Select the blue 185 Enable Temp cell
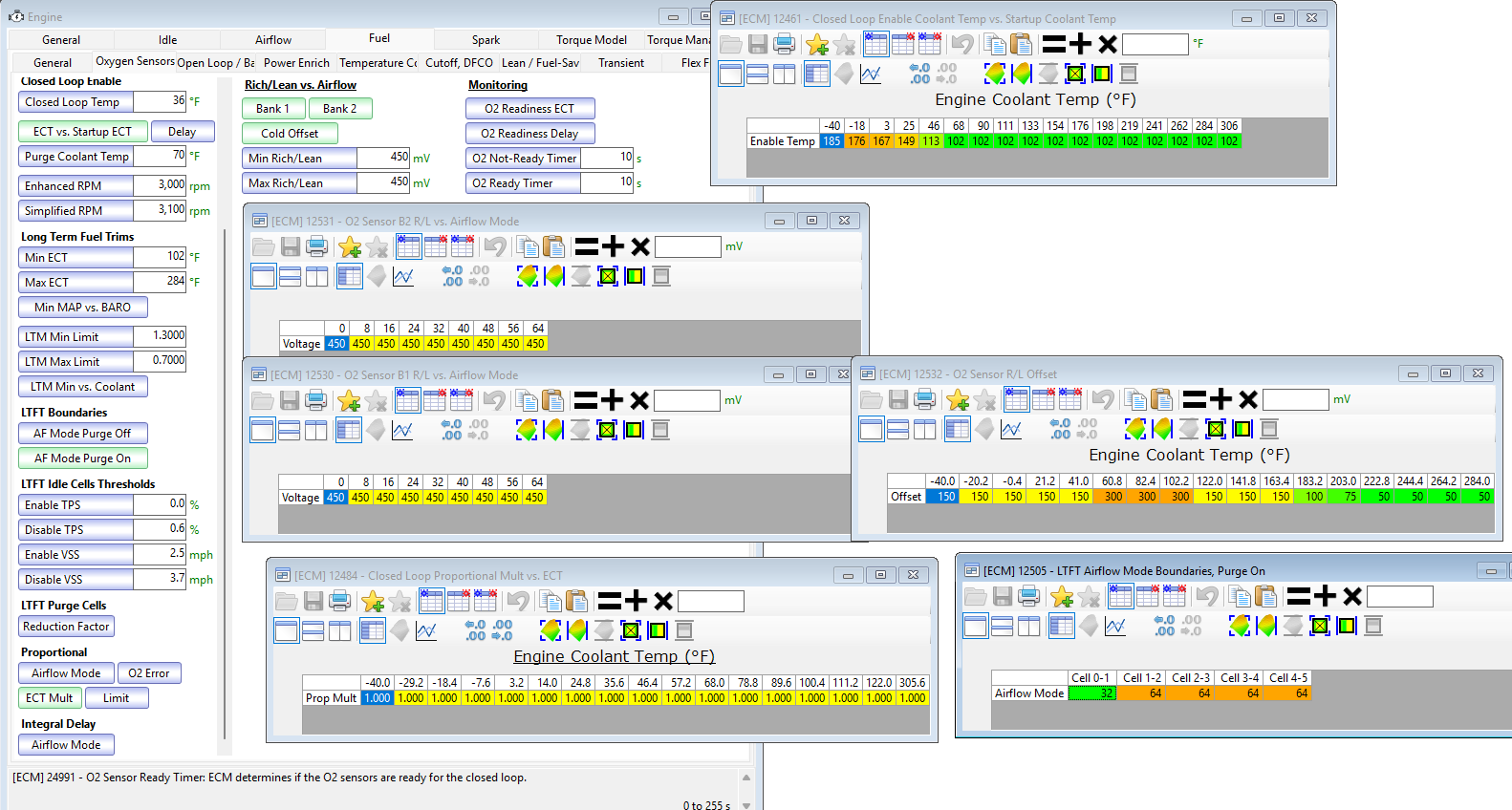1512x810 pixels. click(x=832, y=141)
